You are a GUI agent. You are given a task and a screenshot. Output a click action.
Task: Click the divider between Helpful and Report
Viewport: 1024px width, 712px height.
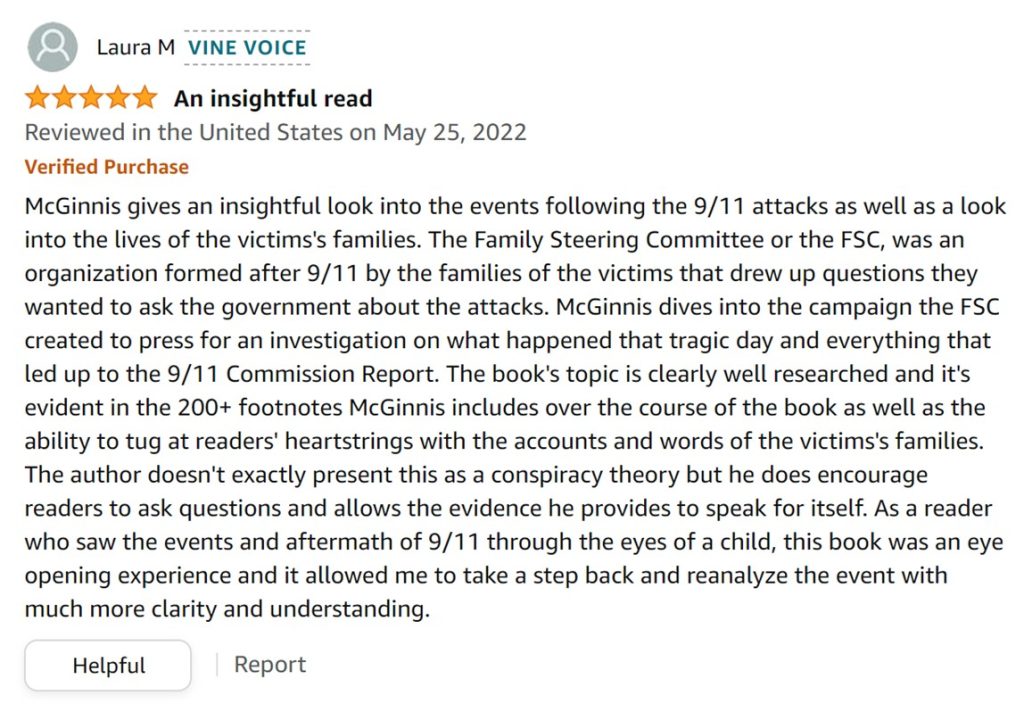tap(217, 665)
